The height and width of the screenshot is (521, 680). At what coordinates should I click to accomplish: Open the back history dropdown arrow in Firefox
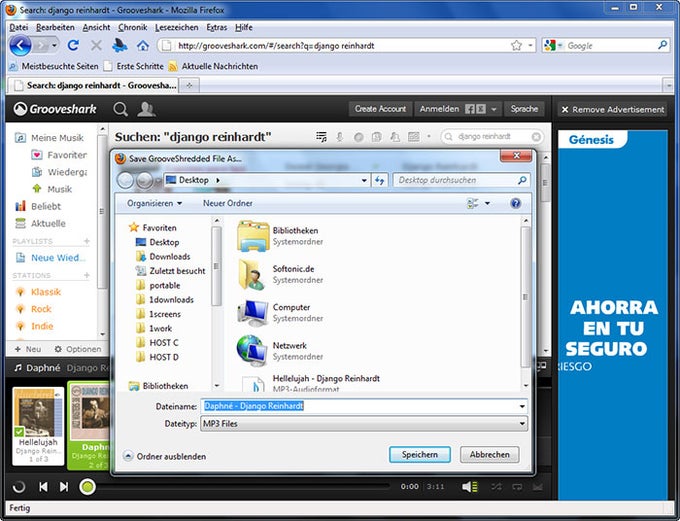[54, 45]
